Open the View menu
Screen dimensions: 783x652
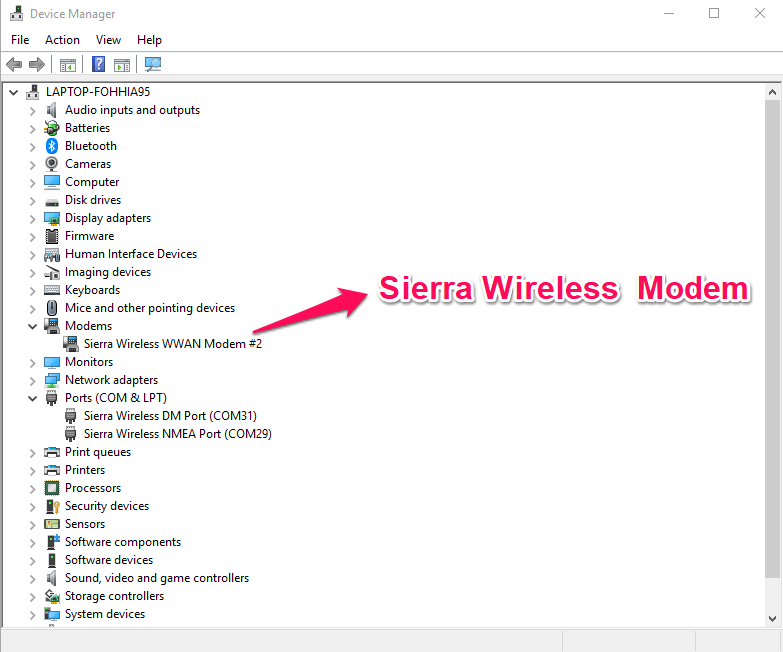point(108,40)
